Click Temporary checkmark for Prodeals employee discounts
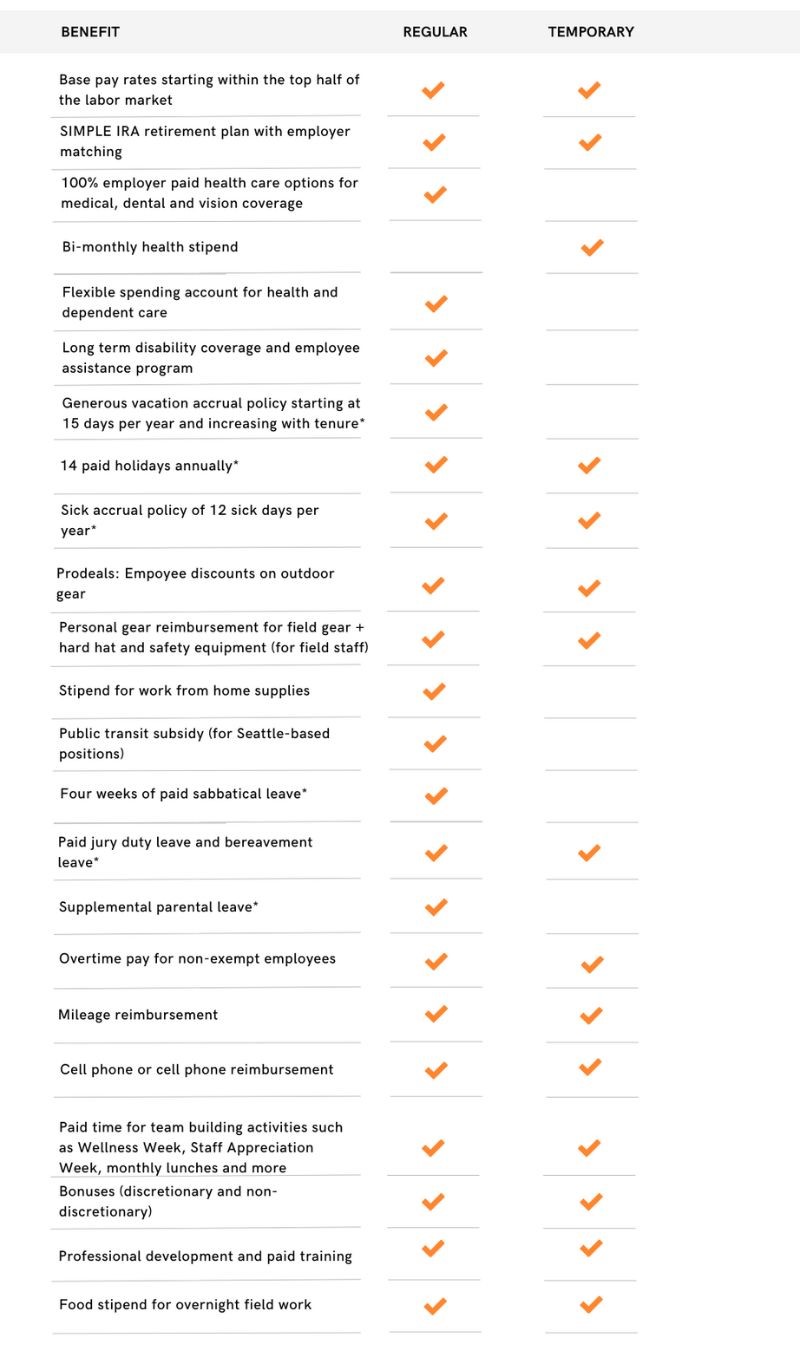This screenshot has height=1372, width=800. coord(590,587)
